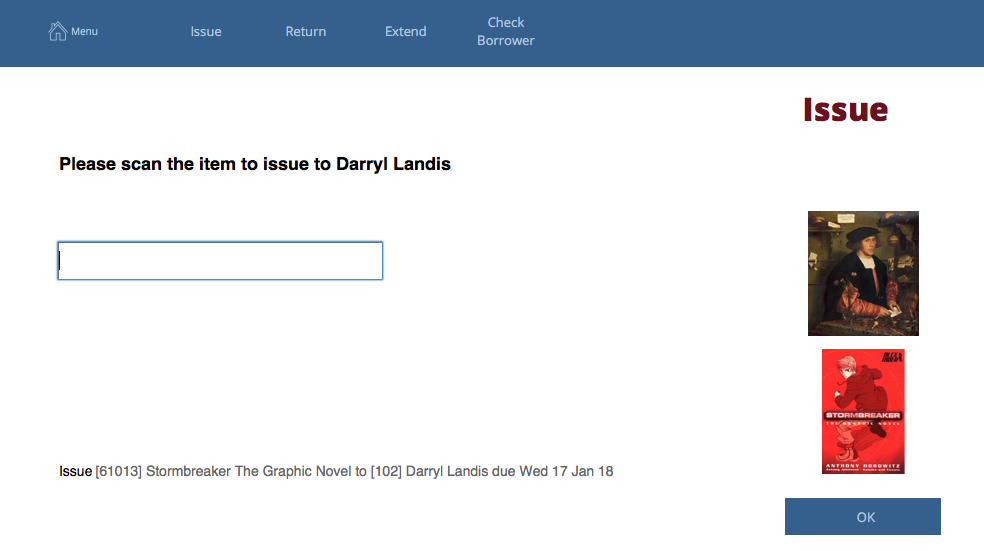
Task: Click the home icon in the navigation bar
Action: [58, 31]
